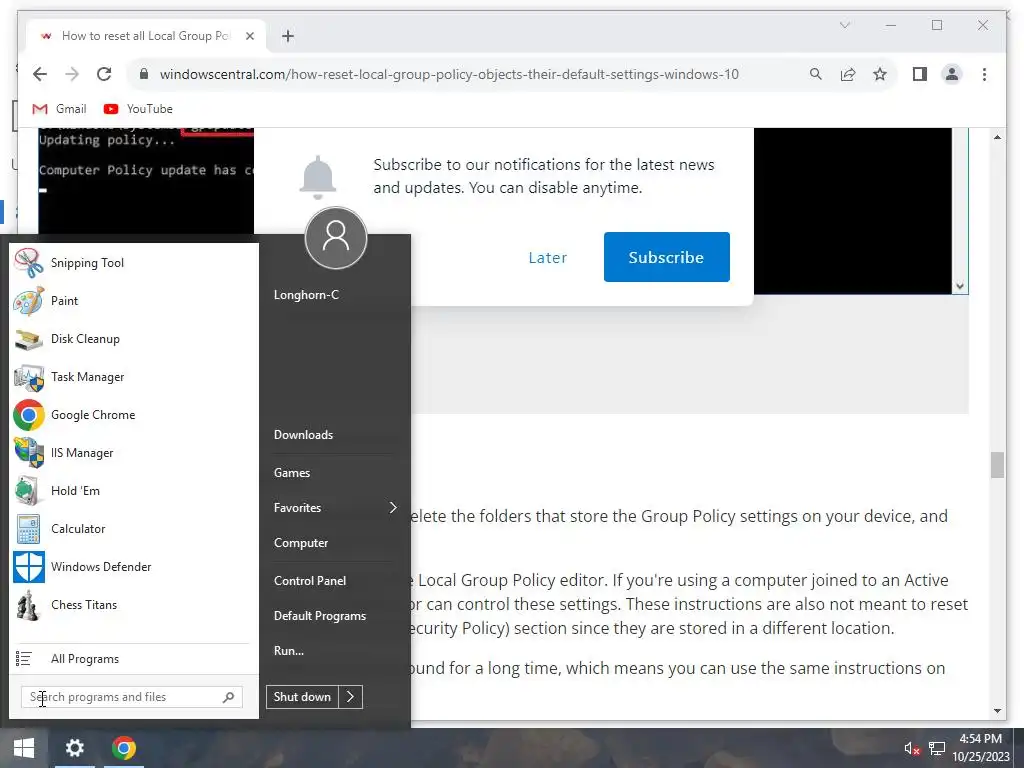Bookmark this page with the star icon
The width and height of the screenshot is (1024, 768).
click(880, 74)
